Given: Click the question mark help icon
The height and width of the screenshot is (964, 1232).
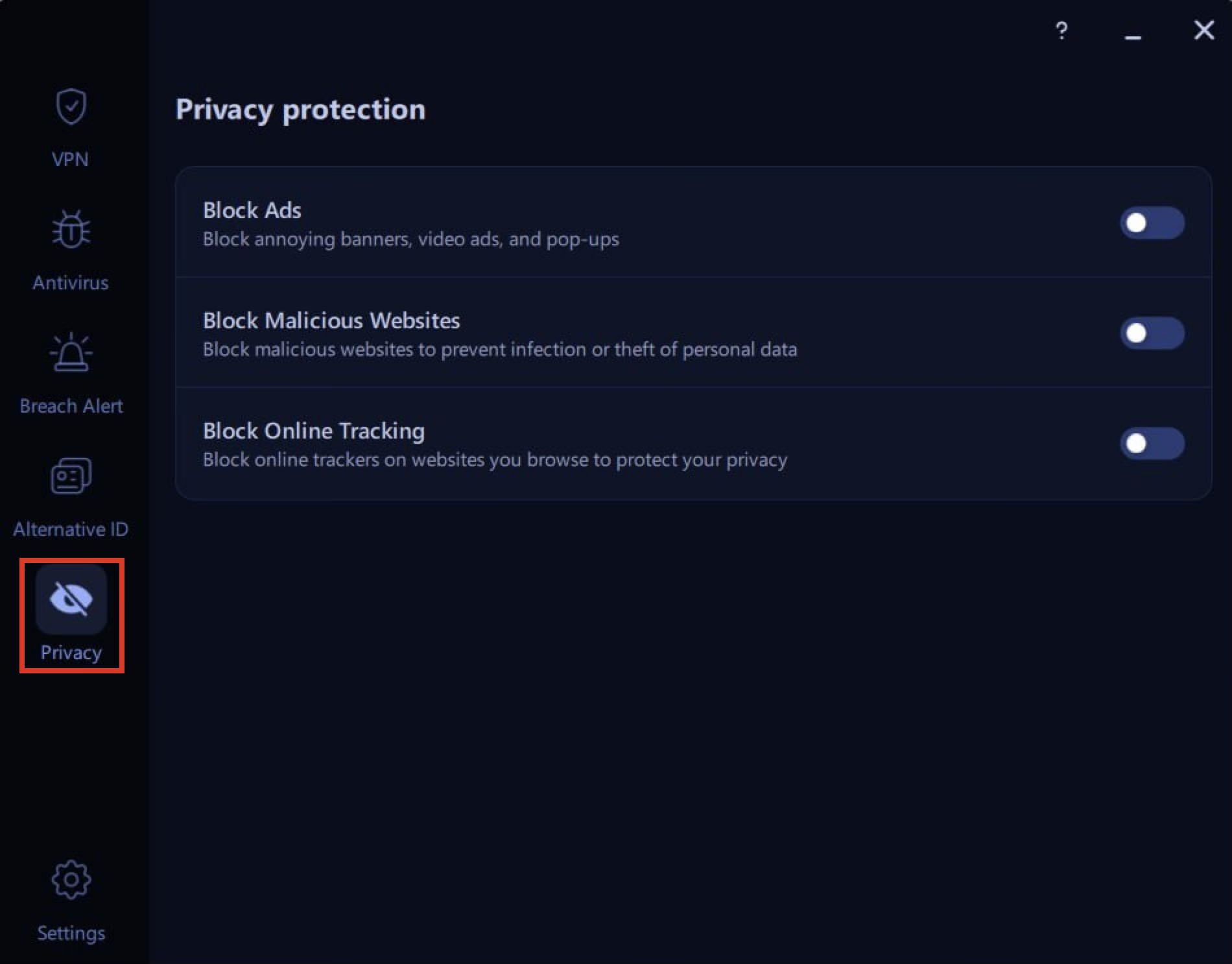Looking at the screenshot, I should pos(1062,30).
